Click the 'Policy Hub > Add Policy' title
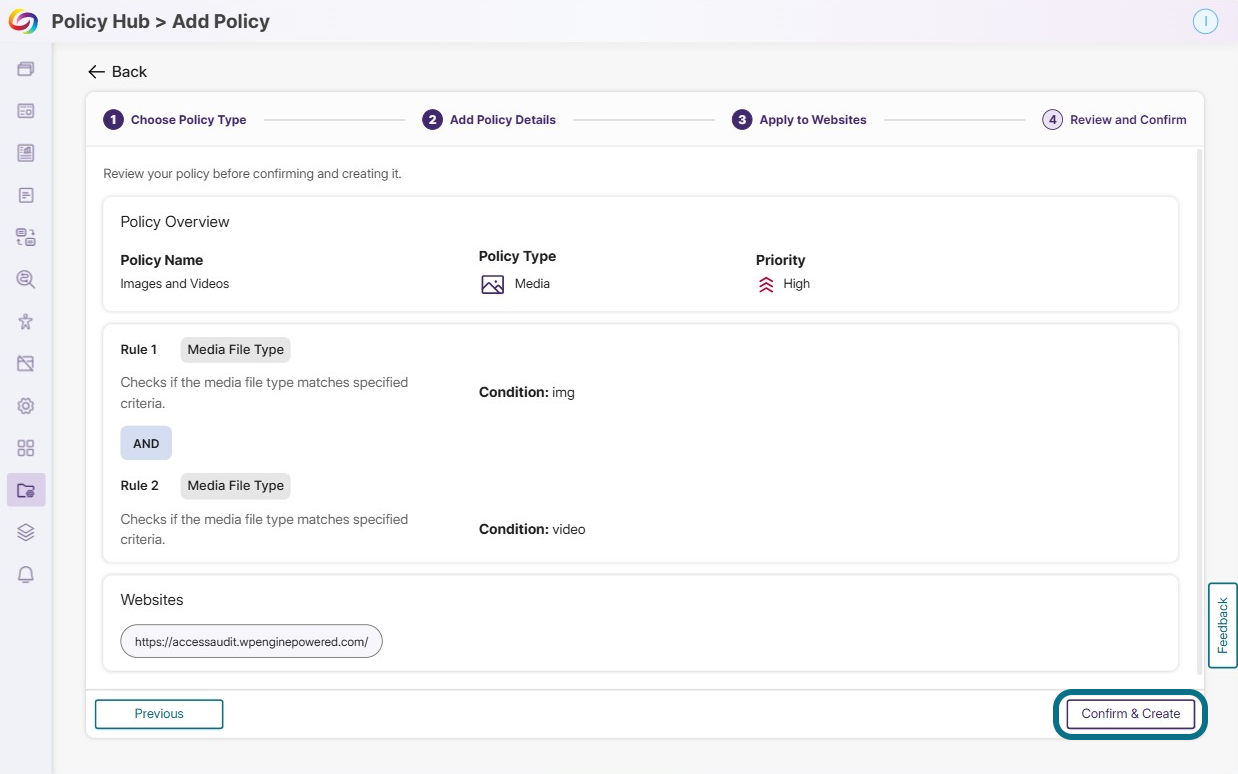Image resolution: width=1238 pixels, height=774 pixels. 161,22
